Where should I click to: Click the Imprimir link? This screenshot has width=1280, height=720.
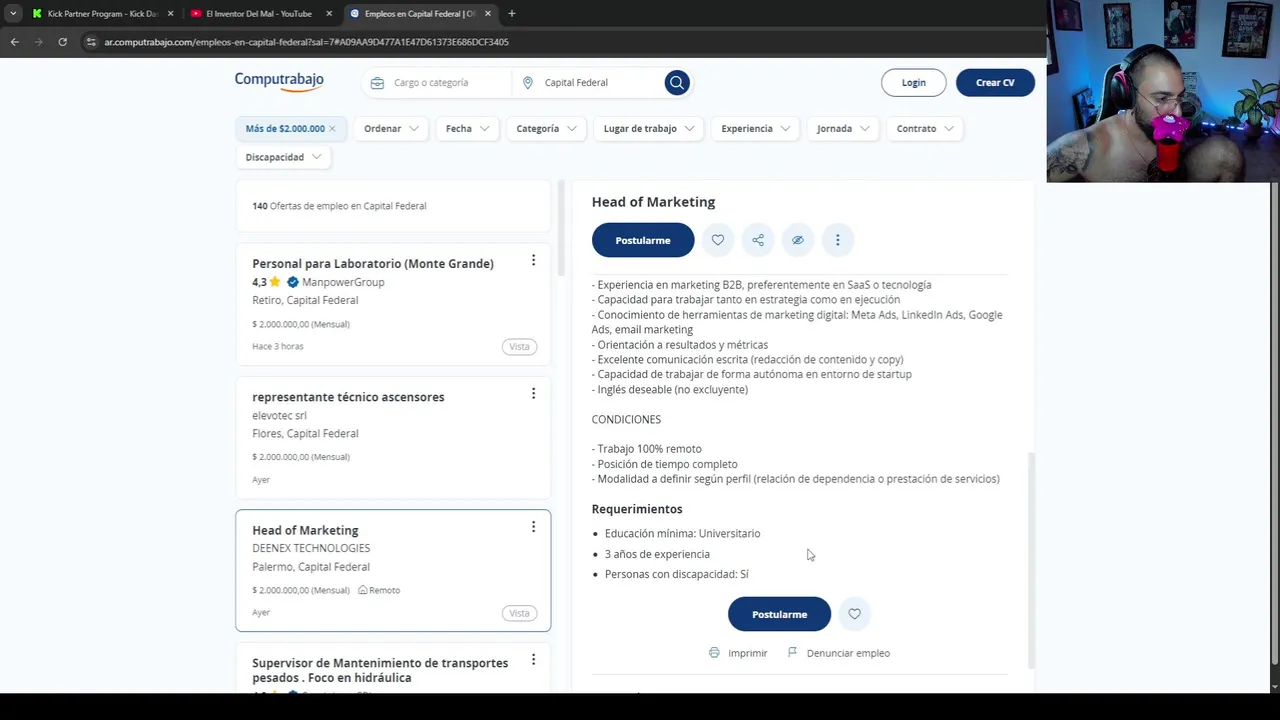point(748,653)
